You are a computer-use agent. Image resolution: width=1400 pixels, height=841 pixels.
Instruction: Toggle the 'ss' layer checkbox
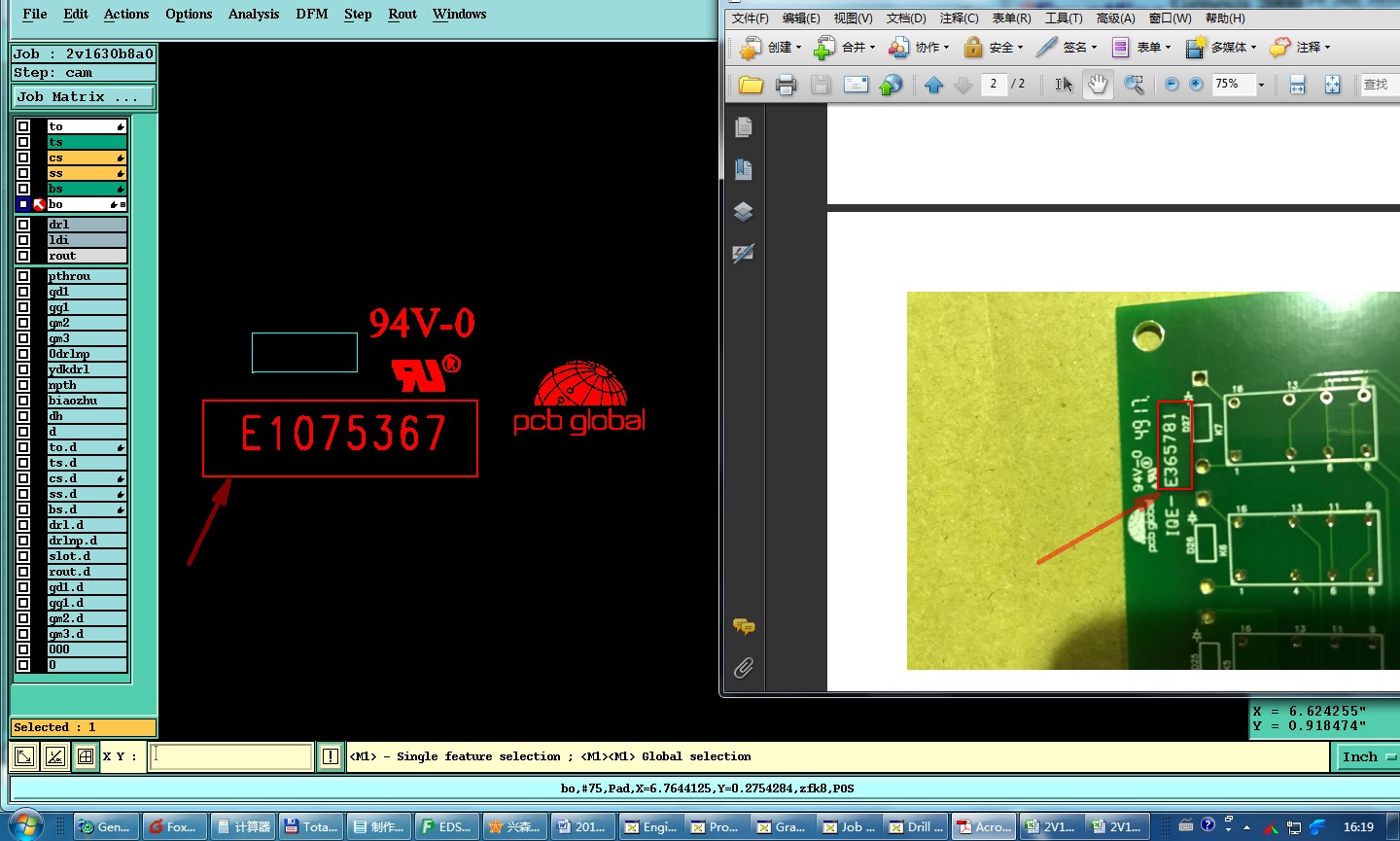point(23,173)
